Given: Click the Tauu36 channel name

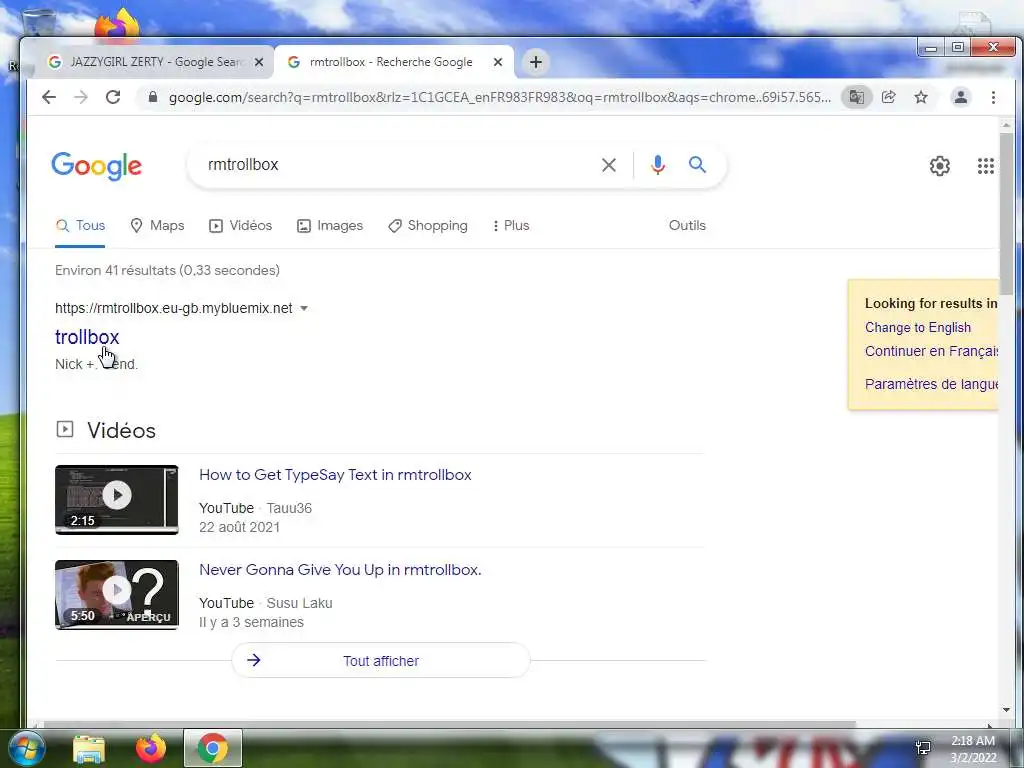Looking at the screenshot, I should point(289,508).
